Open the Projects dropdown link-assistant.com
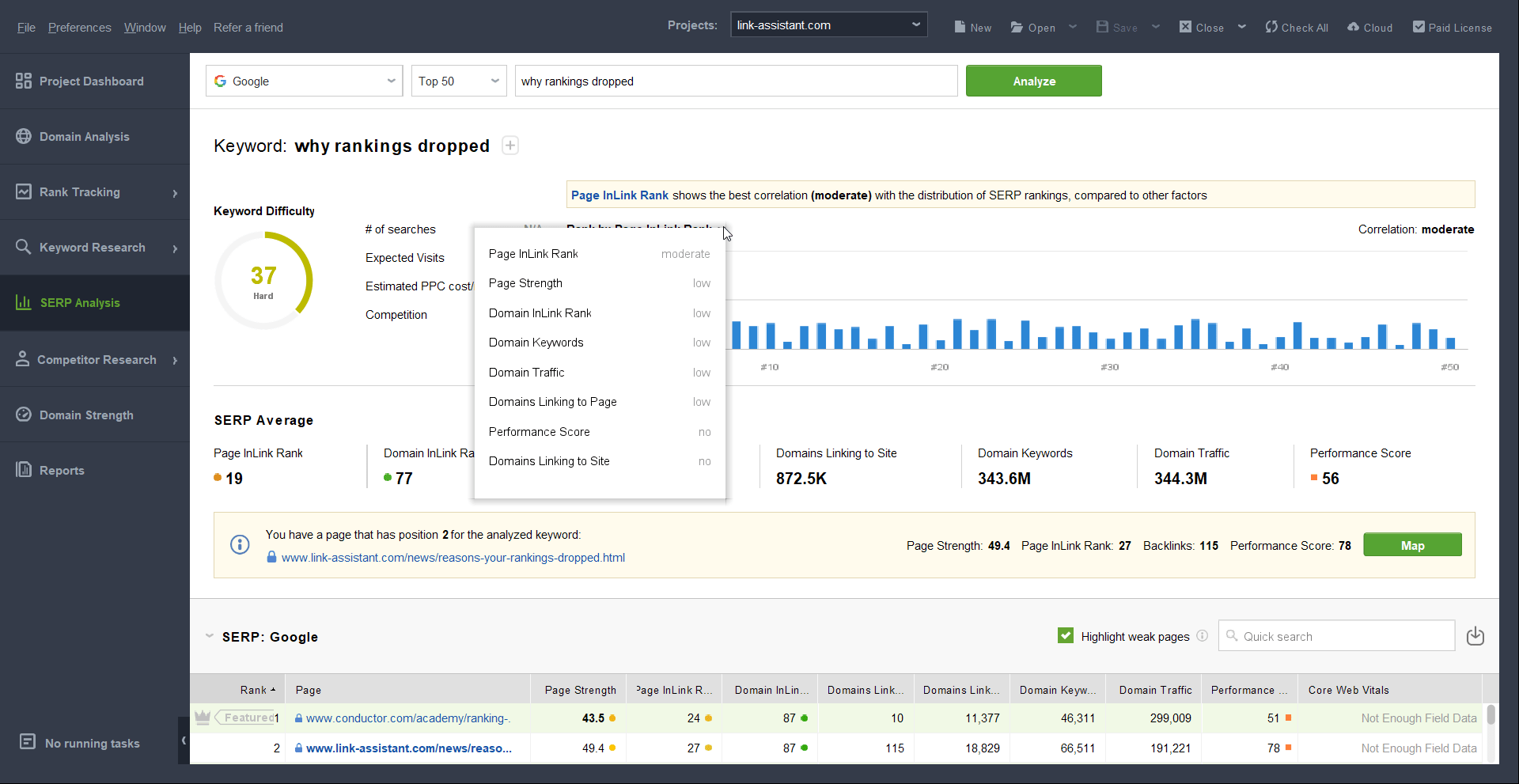 [828, 25]
